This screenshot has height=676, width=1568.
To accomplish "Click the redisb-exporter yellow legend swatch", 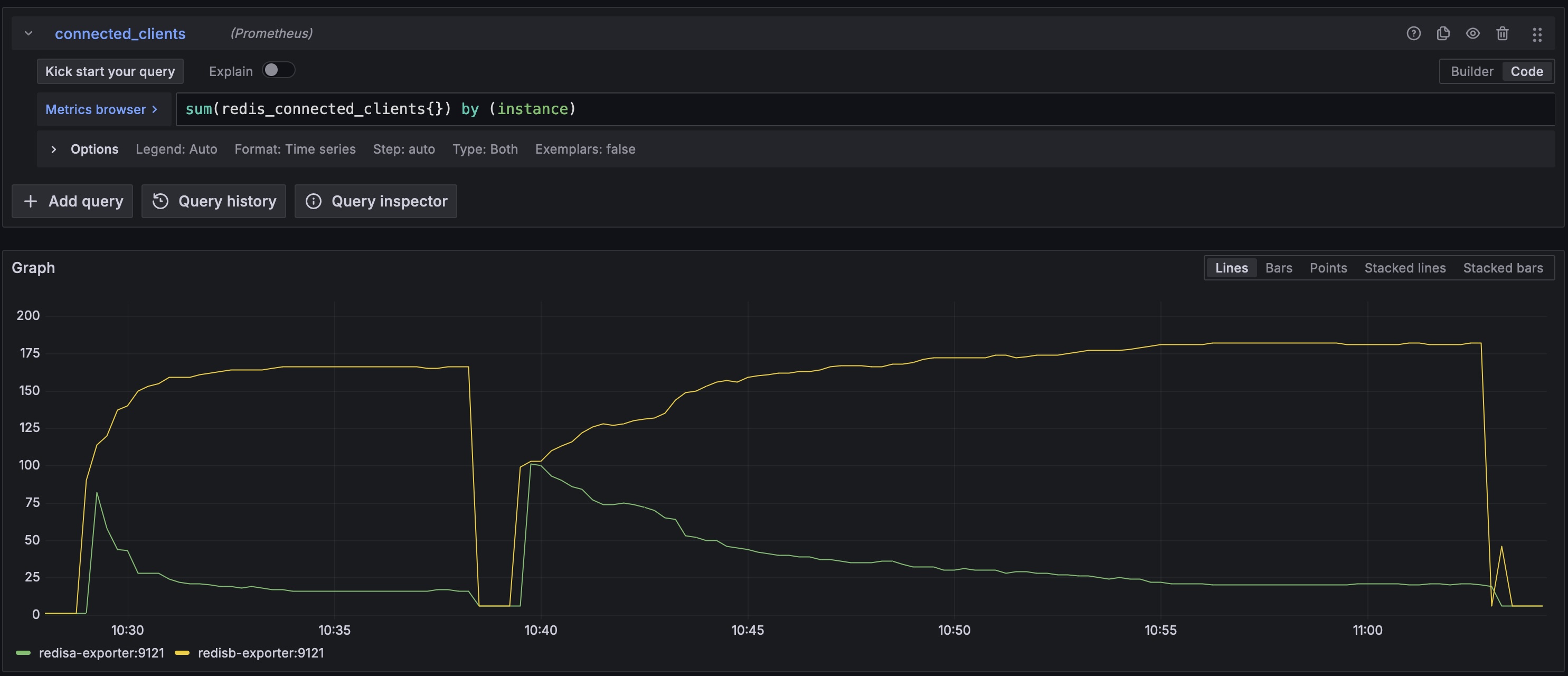I will [182, 653].
